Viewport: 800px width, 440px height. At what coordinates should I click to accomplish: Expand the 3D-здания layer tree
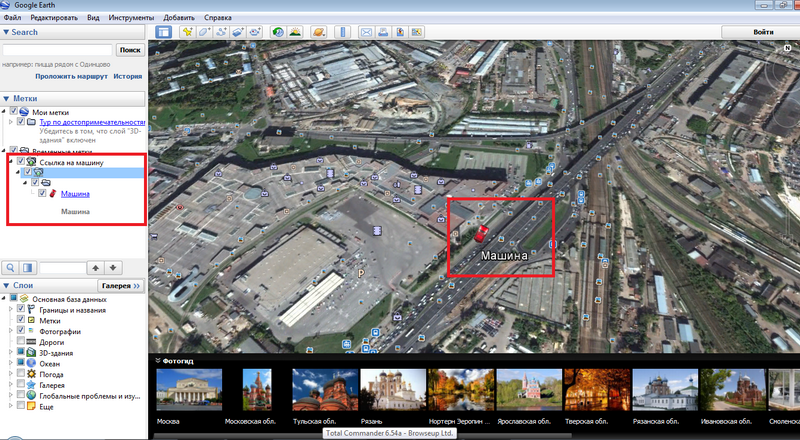click(x=10, y=353)
